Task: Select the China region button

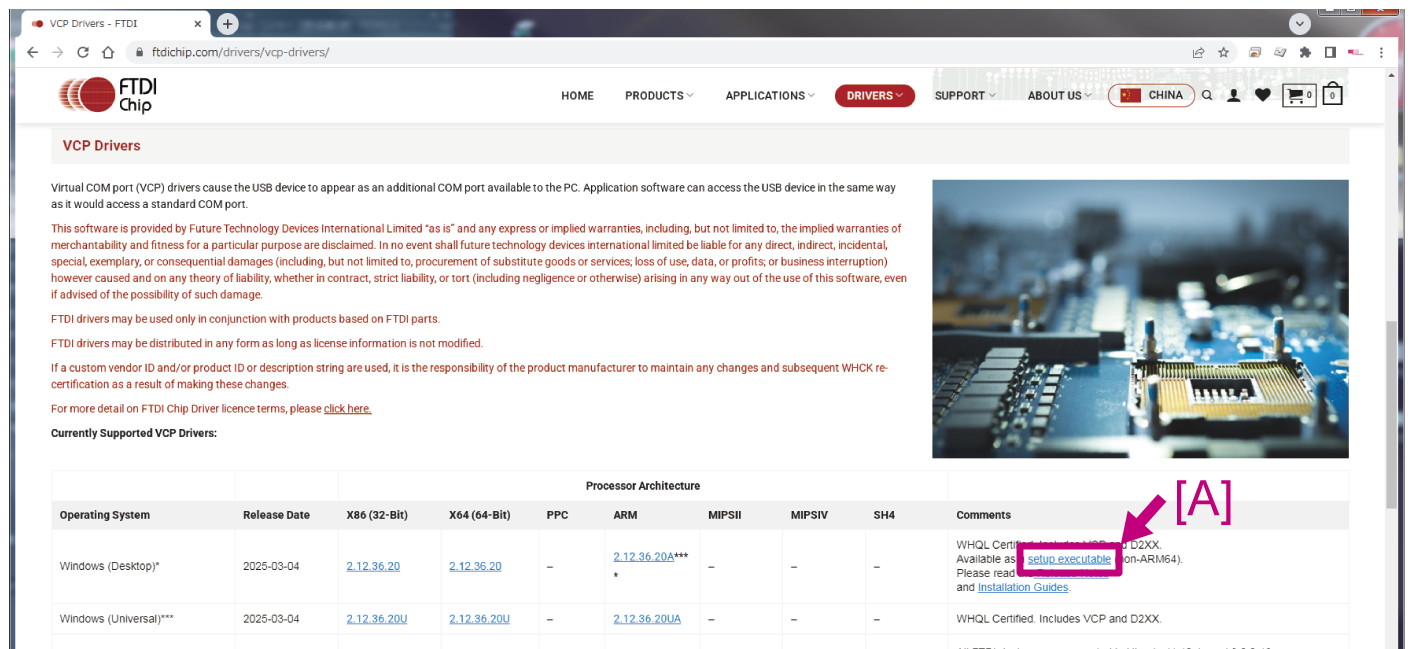Action: (x=1151, y=96)
